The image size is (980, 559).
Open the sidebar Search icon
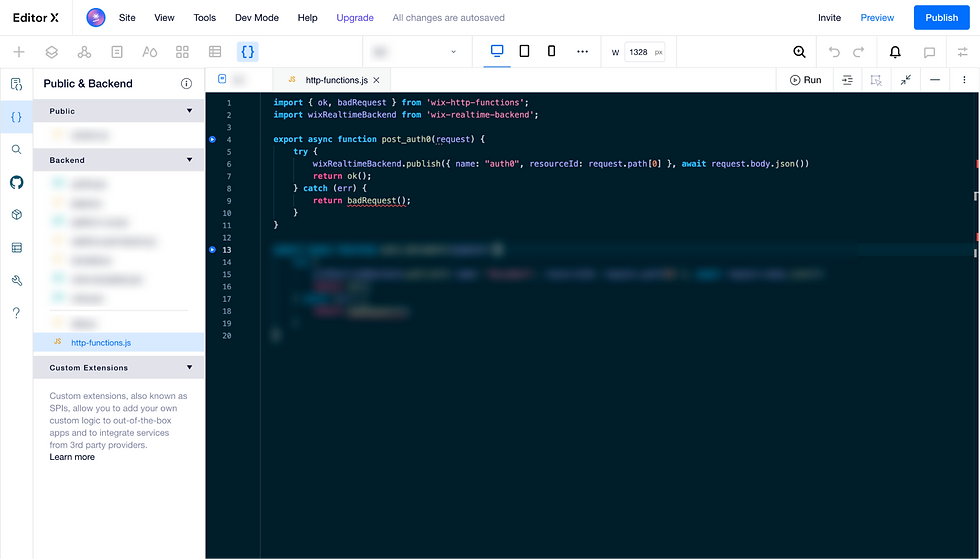pos(16,149)
